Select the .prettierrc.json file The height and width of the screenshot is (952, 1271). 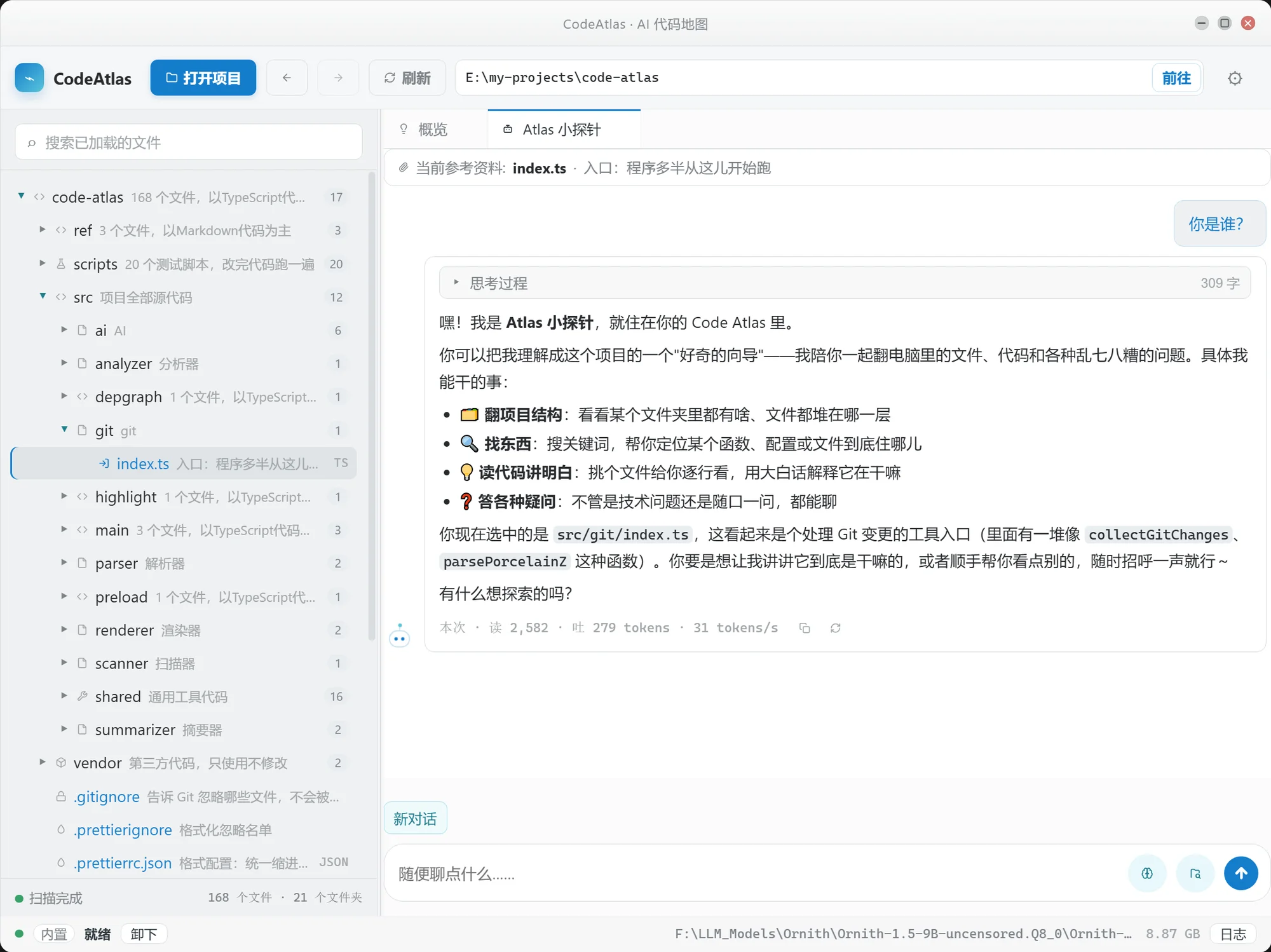tap(184, 862)
